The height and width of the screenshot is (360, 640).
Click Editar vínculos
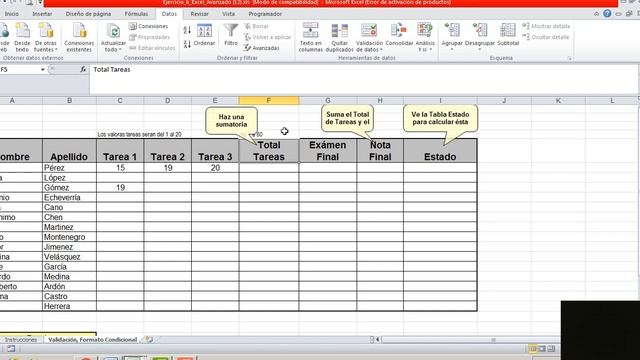[x=152, y=48]
